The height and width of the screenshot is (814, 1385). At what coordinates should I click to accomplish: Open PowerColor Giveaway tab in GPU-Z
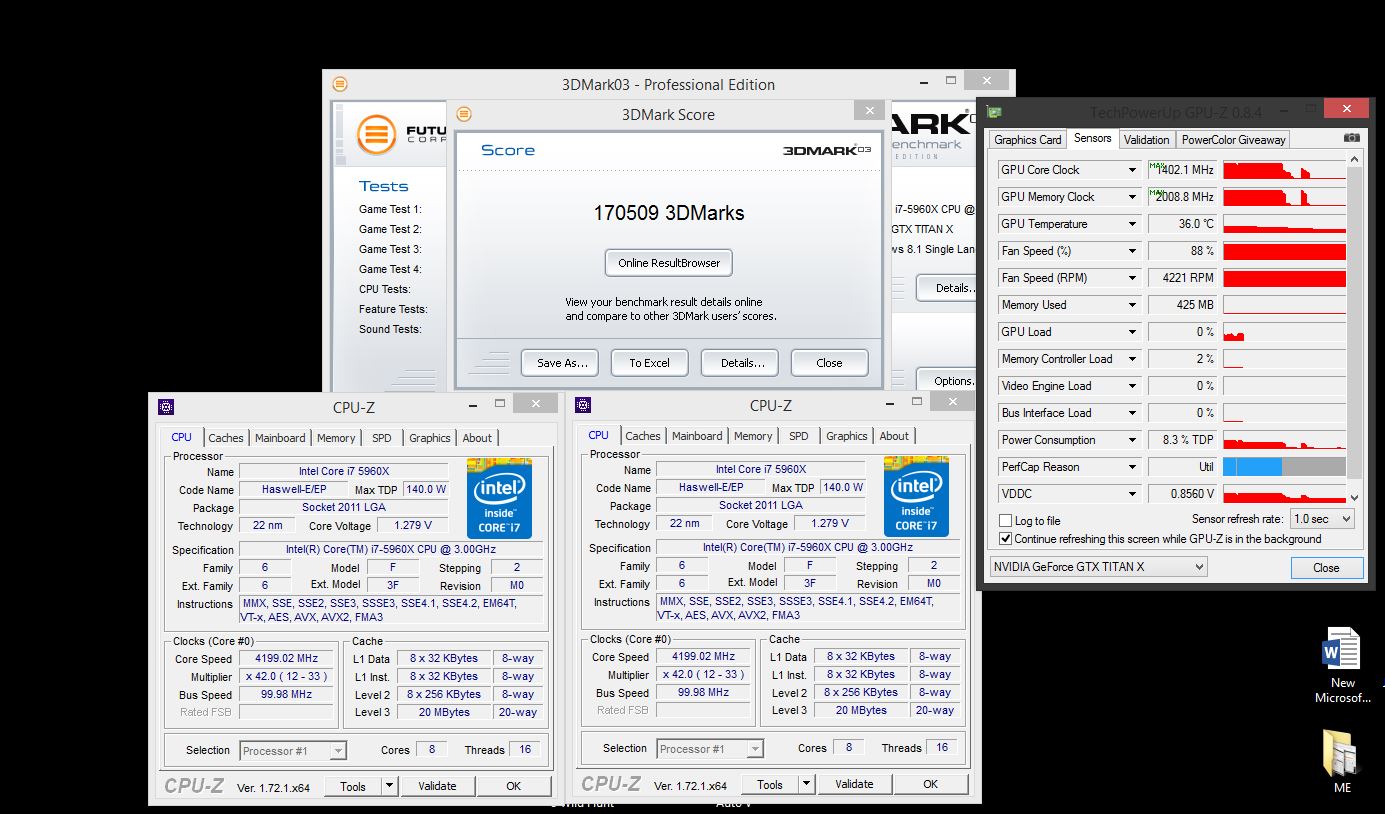pos(1233,140)
